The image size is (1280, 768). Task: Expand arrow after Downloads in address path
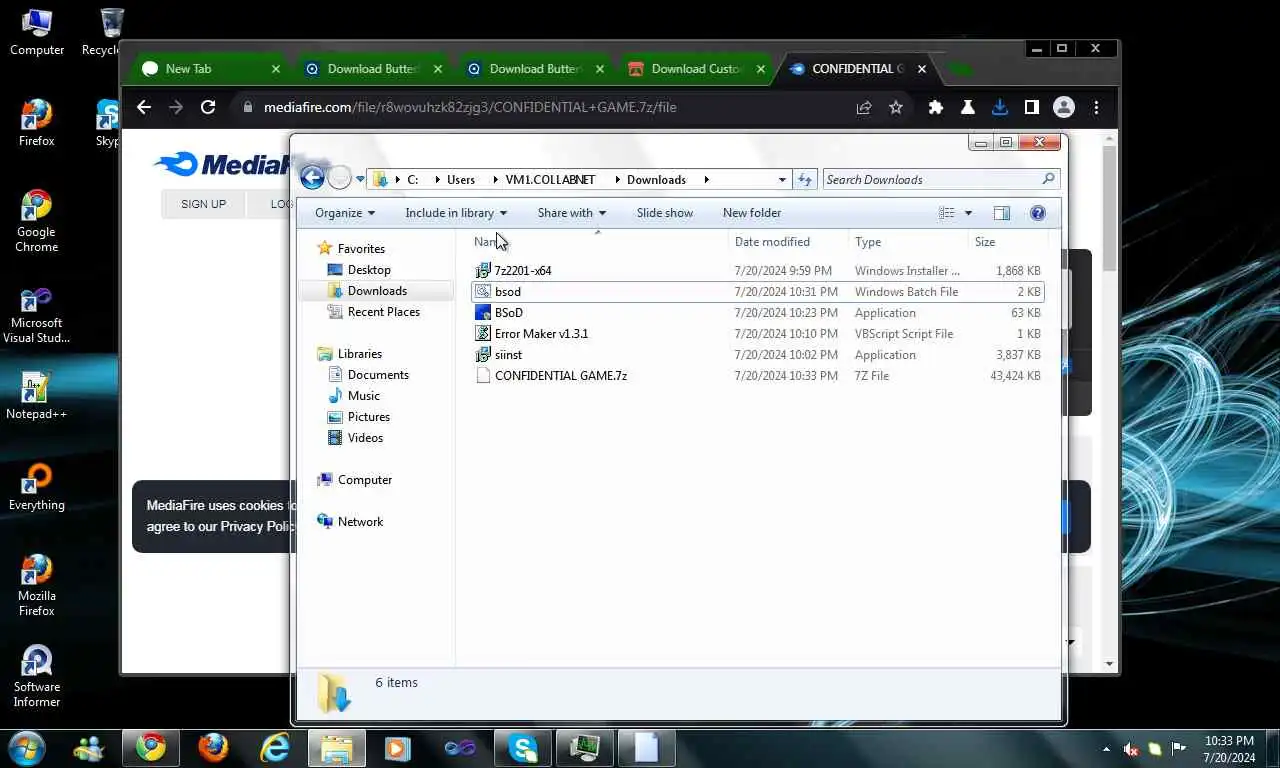pyautogui.click(x=706, y=180)
